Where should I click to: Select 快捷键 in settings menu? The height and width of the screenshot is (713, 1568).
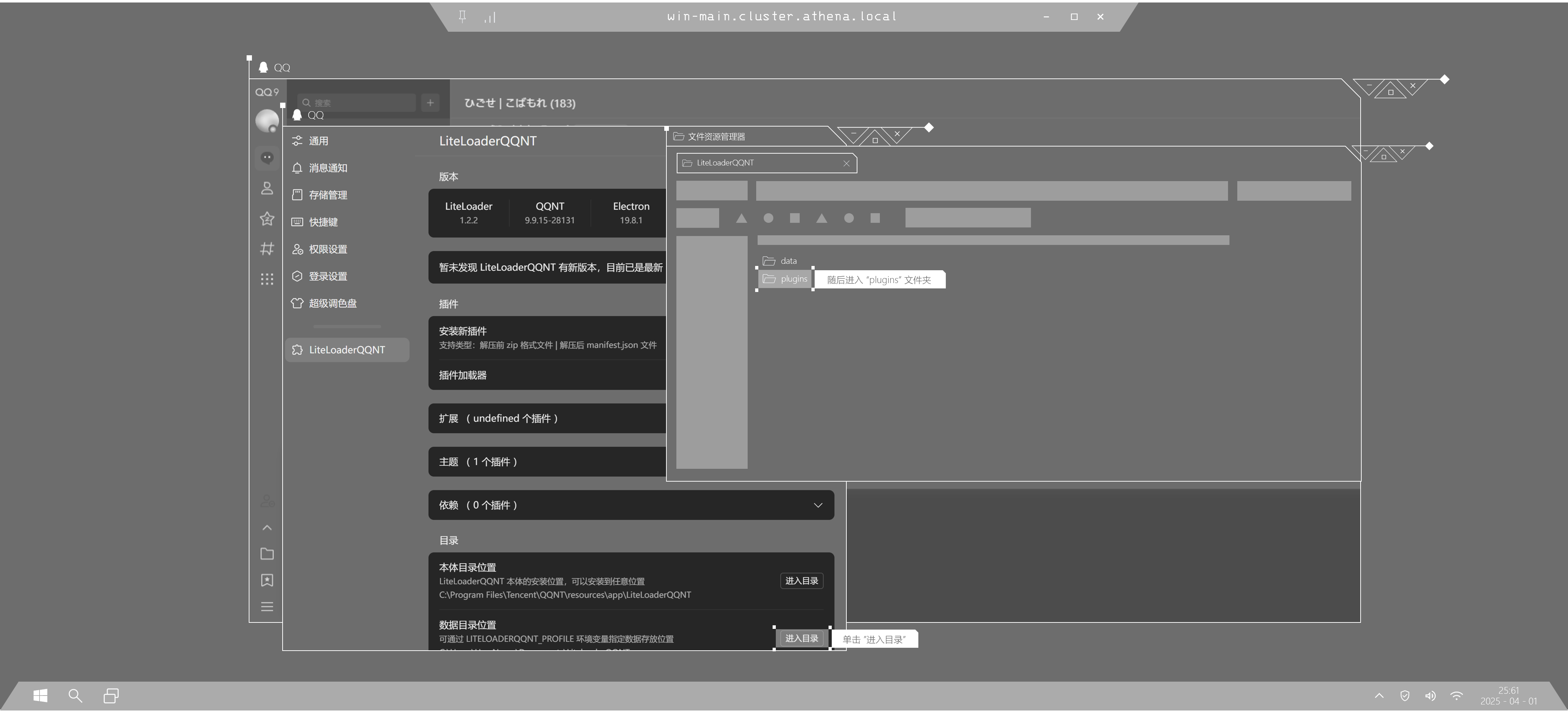347,222
